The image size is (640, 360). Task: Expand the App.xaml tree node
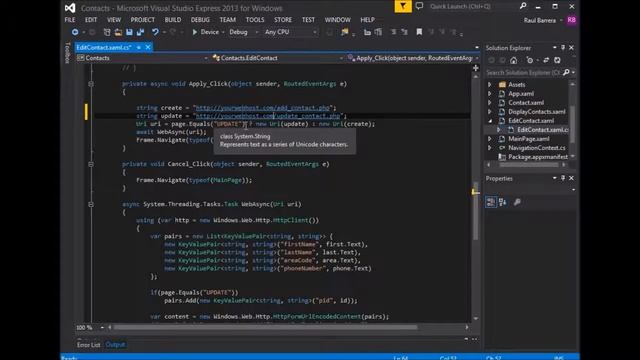coord(490,93)
